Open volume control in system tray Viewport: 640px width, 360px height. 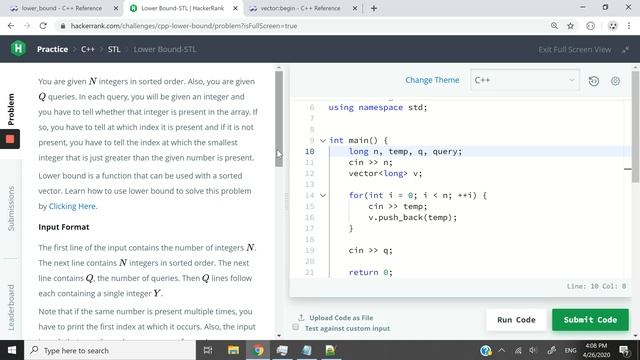click(x=533, y=350)
